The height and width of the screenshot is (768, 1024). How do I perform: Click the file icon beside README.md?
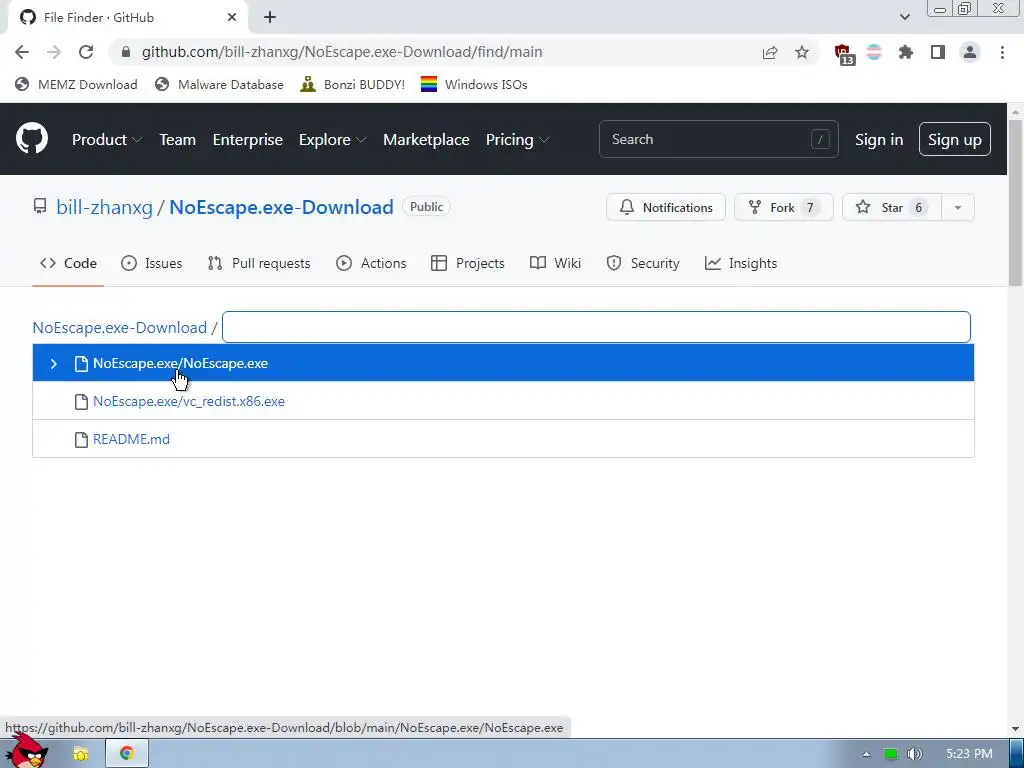pos(81,440)
